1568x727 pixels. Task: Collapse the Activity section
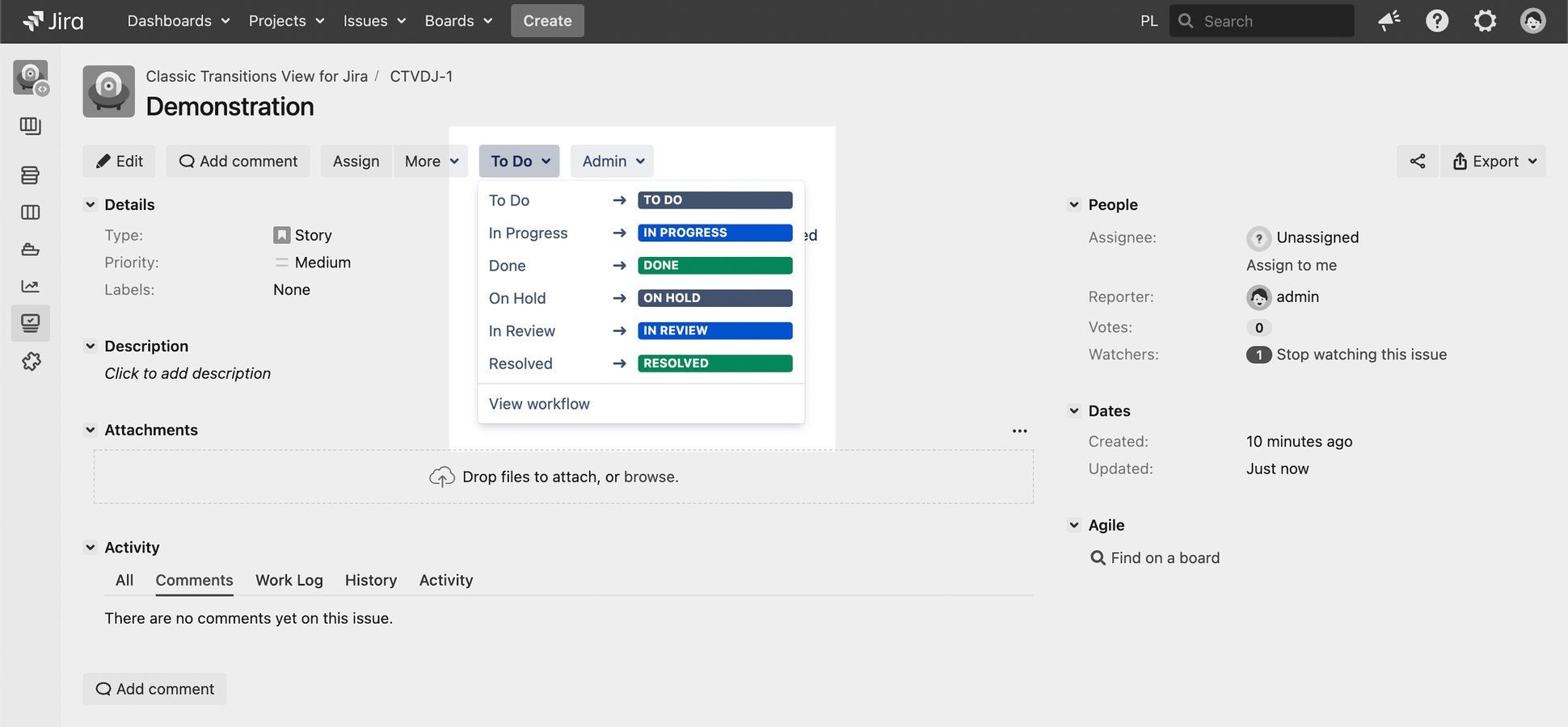point(91,548)
